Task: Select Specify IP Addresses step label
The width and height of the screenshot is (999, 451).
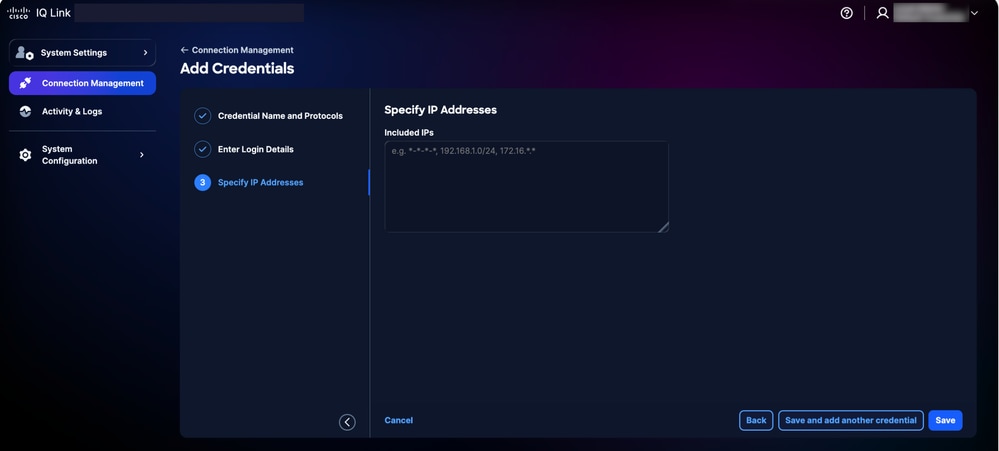Action: [x=261, y=182]
